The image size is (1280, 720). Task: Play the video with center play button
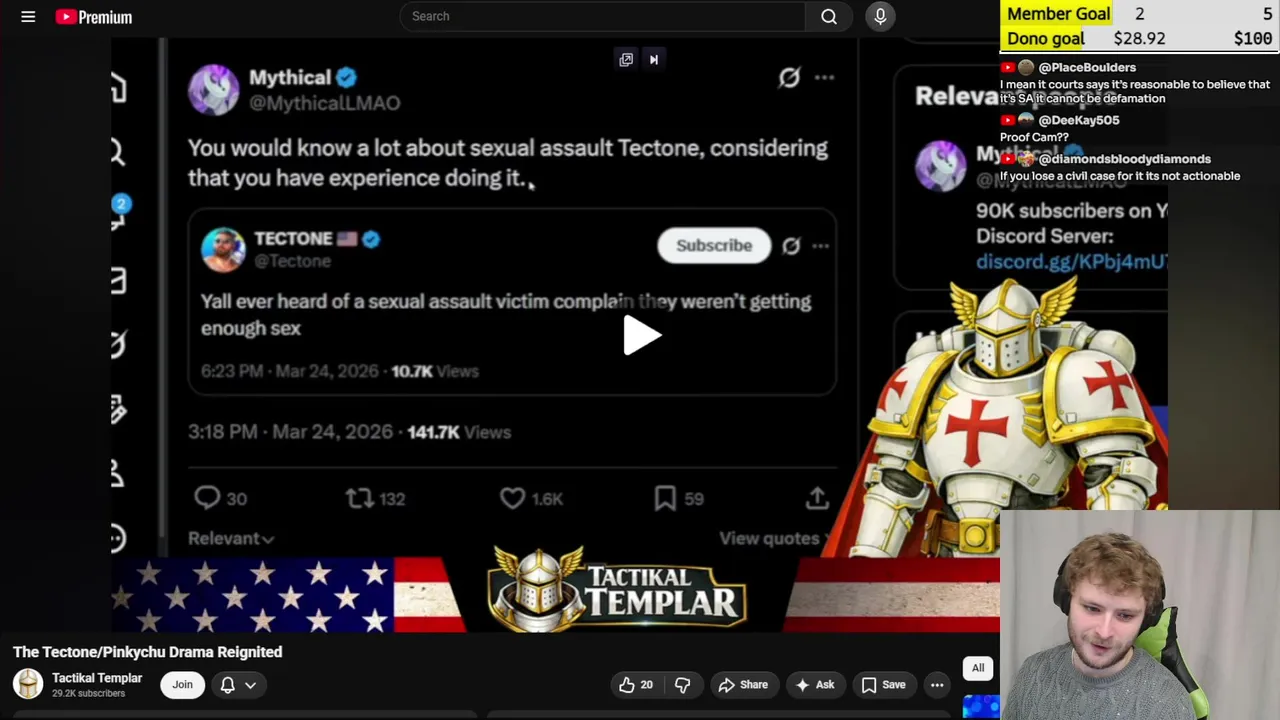click(x=640, y=336)
